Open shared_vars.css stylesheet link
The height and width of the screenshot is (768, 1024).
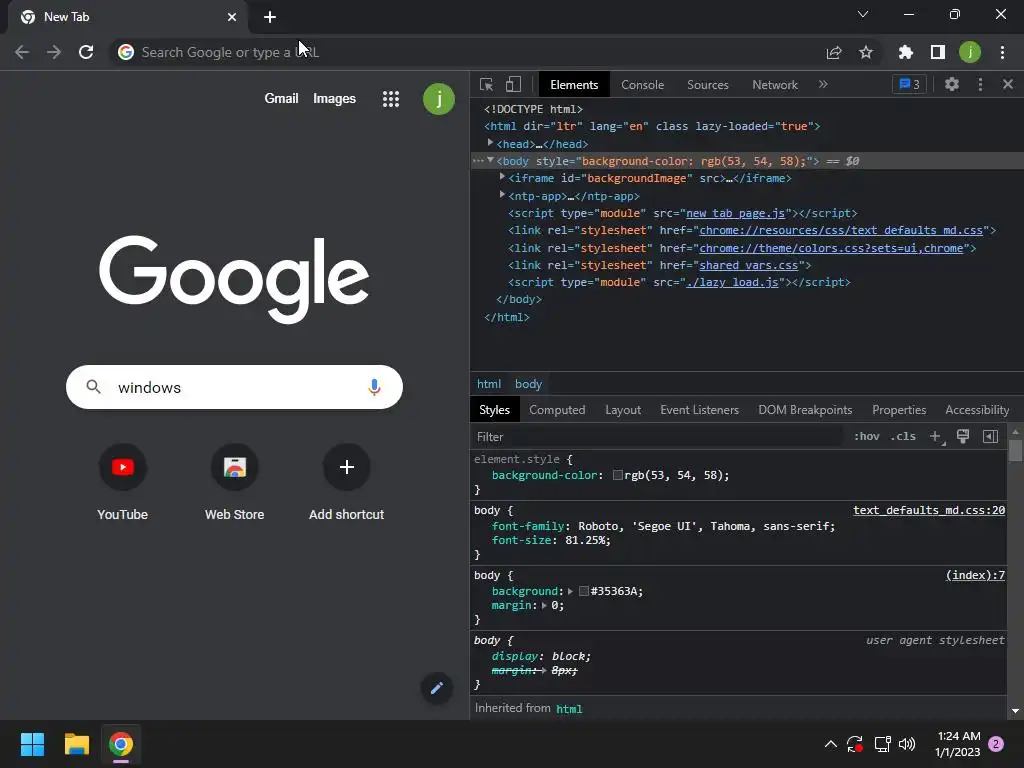tap(748, 265)
